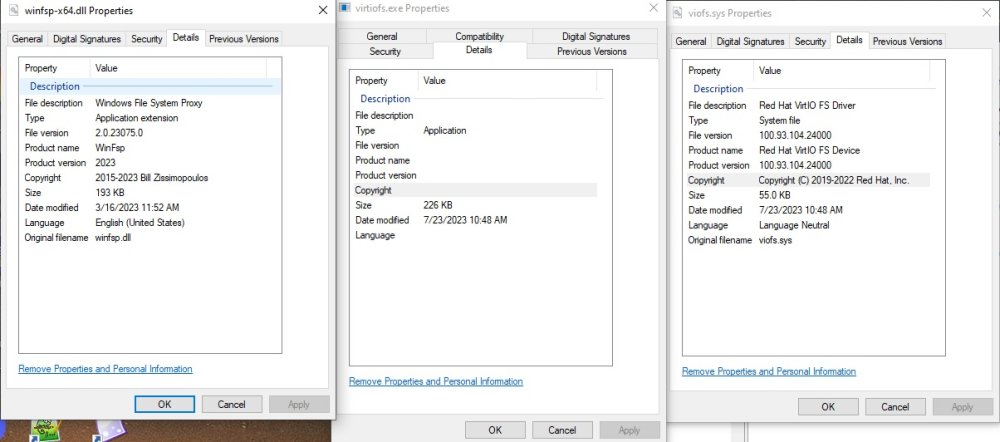Open Digital Signatures tab in virtiofs.exe Properties
Viewport: 1000px width, 442px height.
(596, 36)
